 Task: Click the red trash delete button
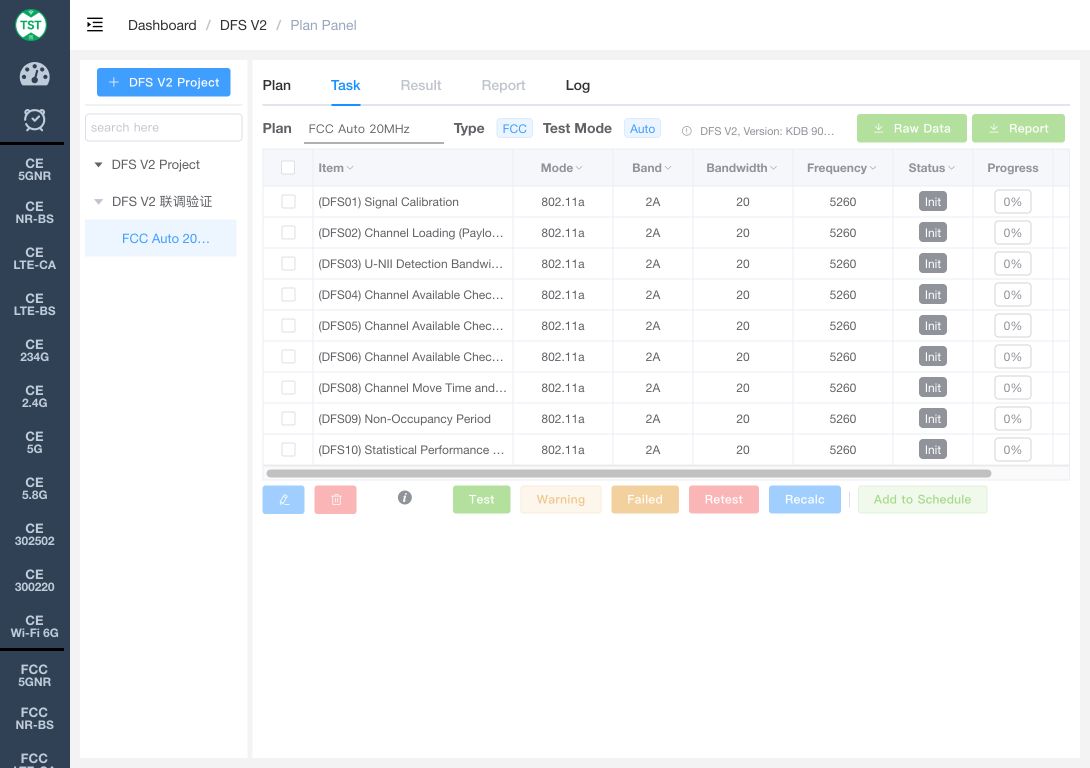coord(335,500)
